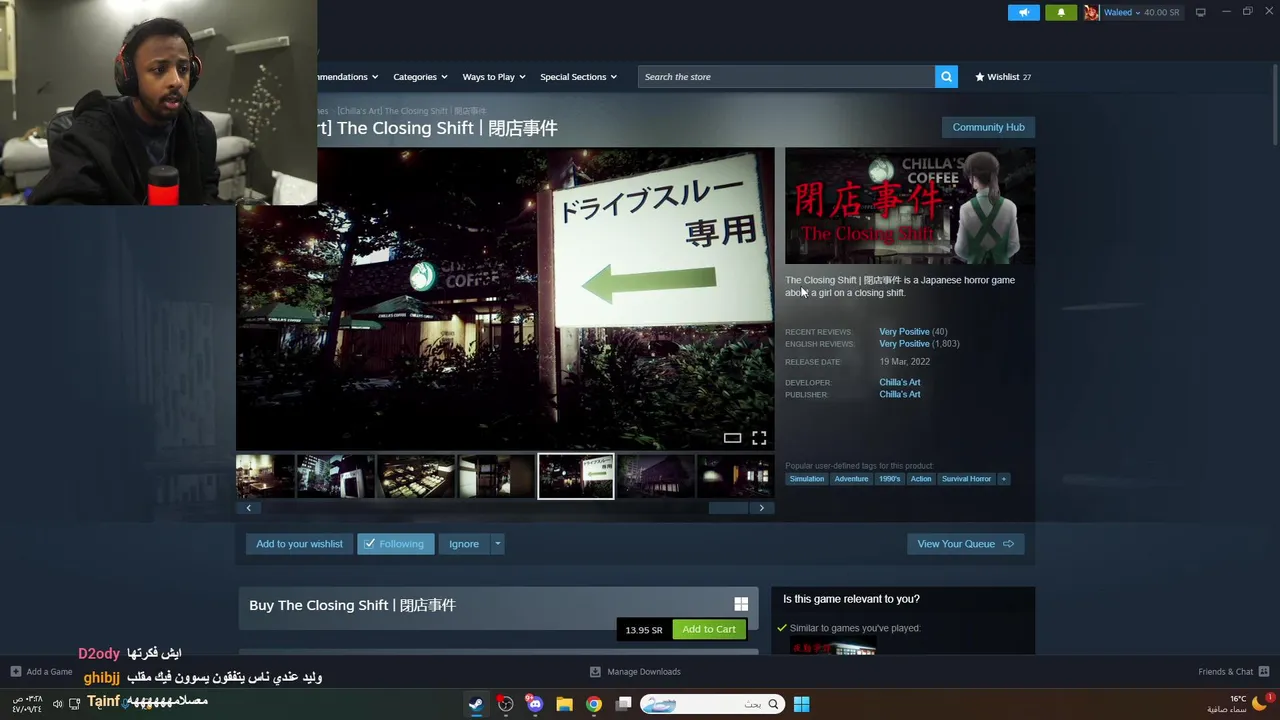This screenshot has height=720, width=1280.
Task: Expand the Categories menu
Action: tap(419, 77)
